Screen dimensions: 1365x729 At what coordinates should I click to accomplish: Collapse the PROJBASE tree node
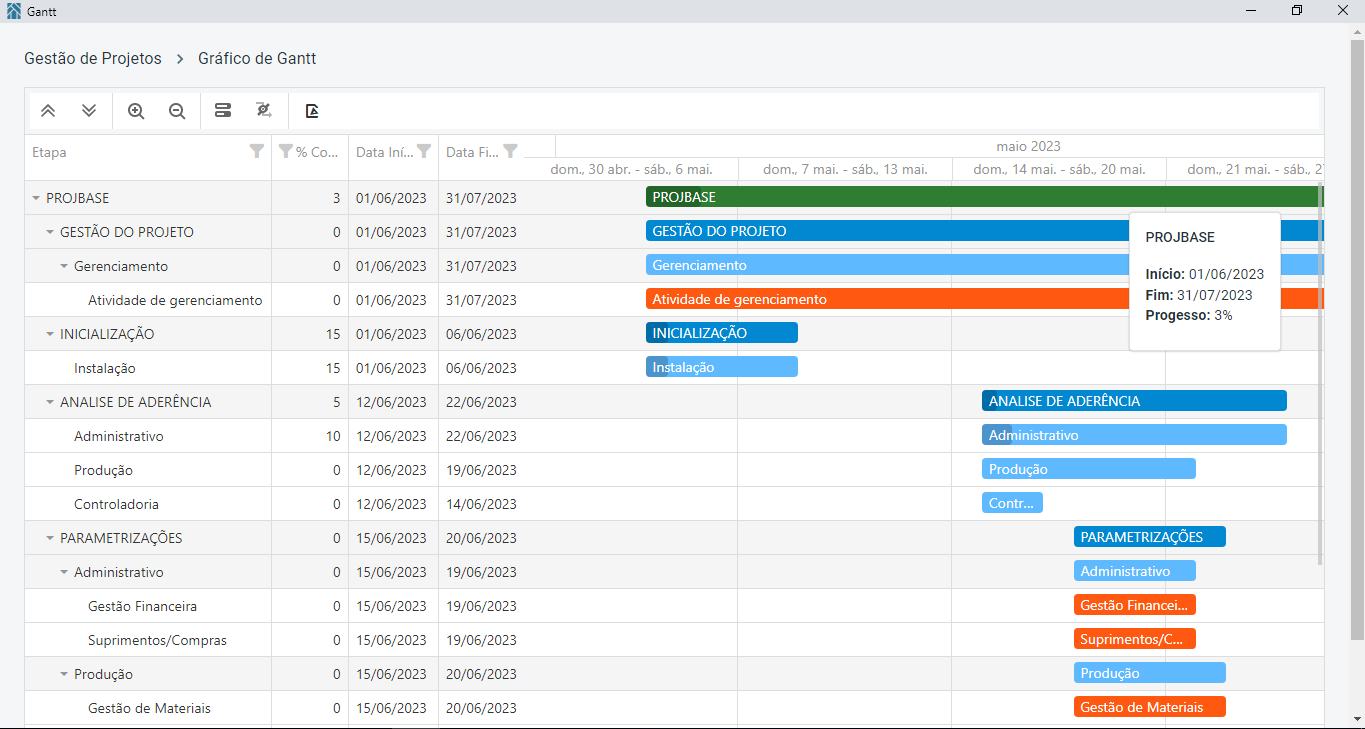(36, 198)
